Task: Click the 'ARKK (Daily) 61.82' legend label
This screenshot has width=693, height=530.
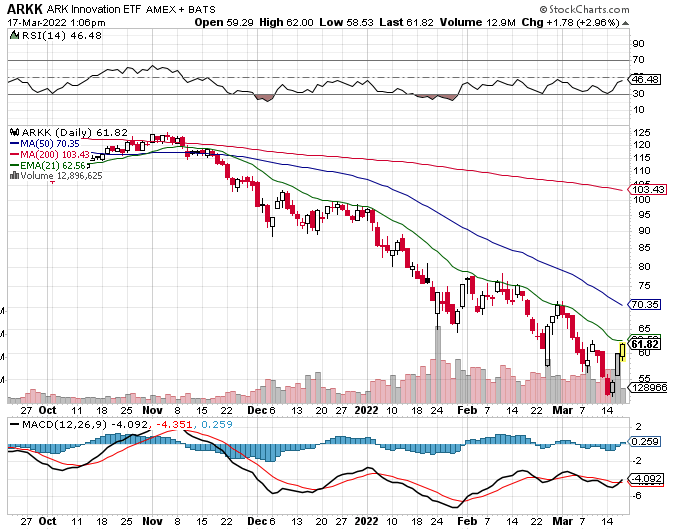Action: [75, 132]
